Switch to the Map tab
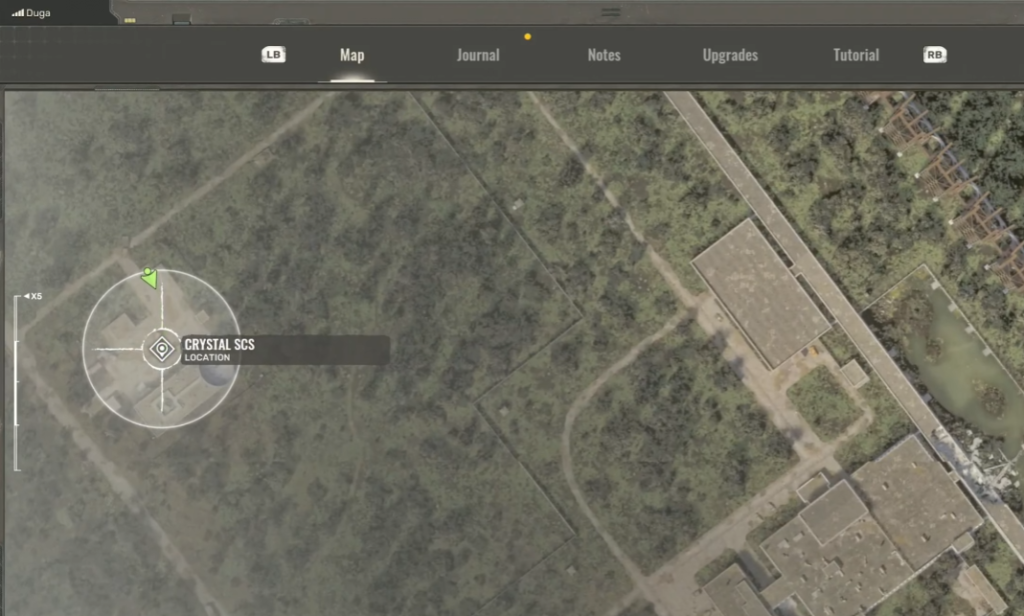Image resolution: width=1024 pixels, height=616 pixels. coord(352,56)
